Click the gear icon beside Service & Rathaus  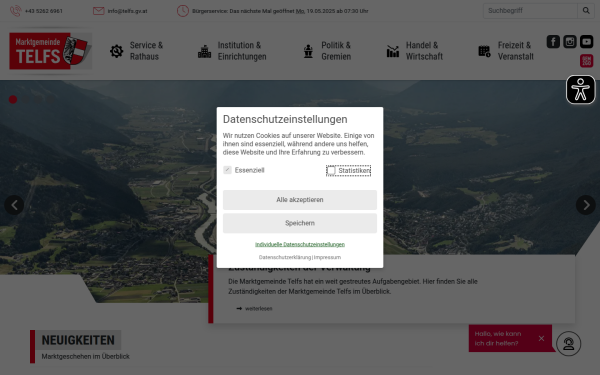point(116,51)
